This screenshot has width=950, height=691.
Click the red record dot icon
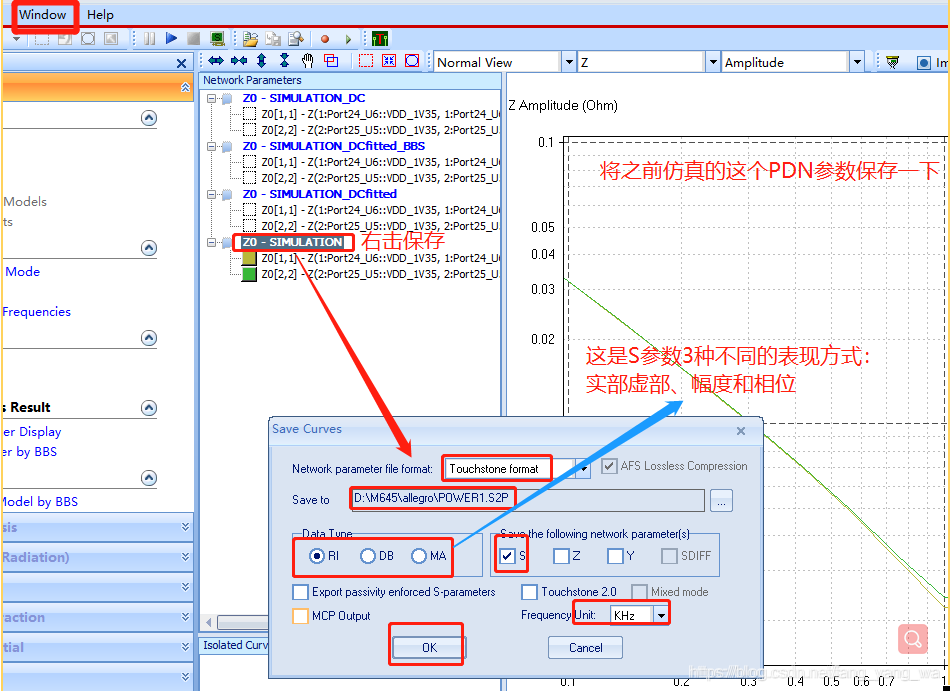(x=325, y=39)
